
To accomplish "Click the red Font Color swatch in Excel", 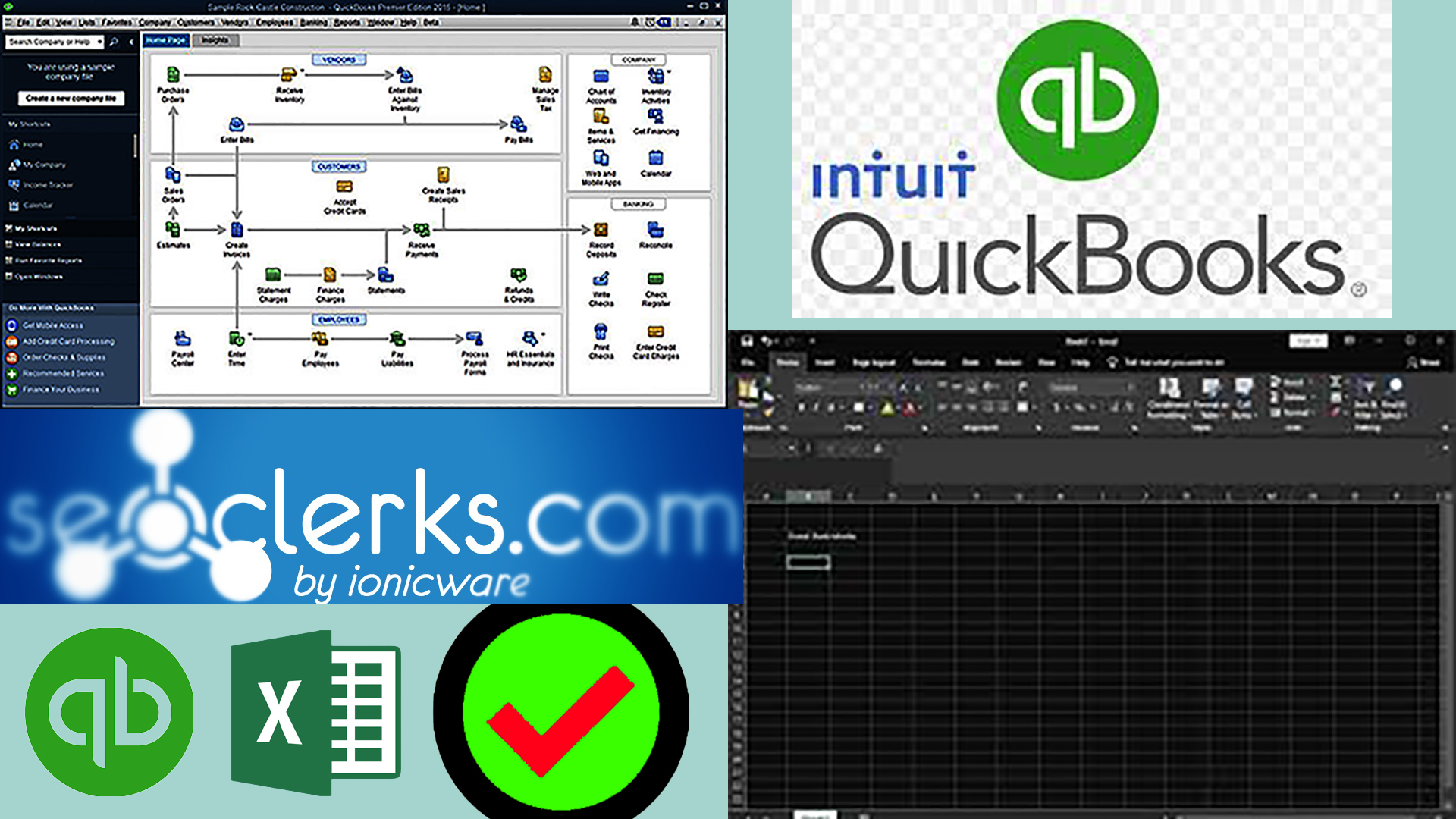I will tap(910, 408).
